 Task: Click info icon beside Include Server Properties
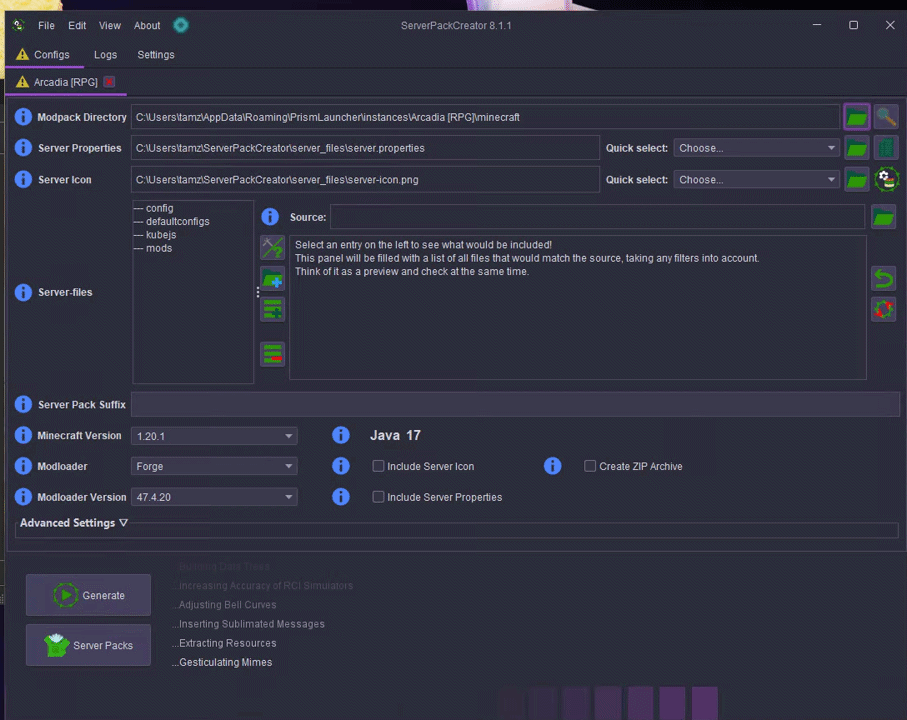point(341,496)
